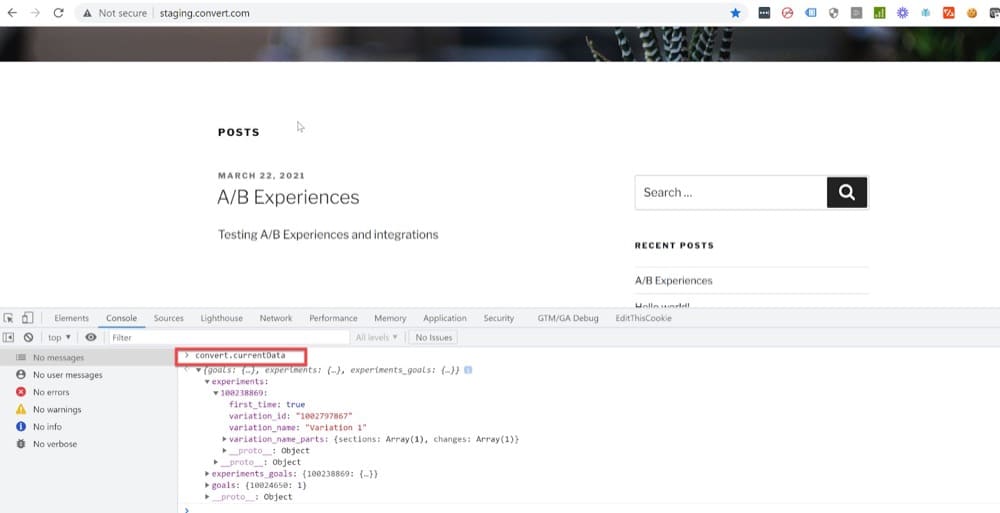Click the search magnifier button
Image resolution: width=1000 pixels, height=513 pixels.
point(847,192)
